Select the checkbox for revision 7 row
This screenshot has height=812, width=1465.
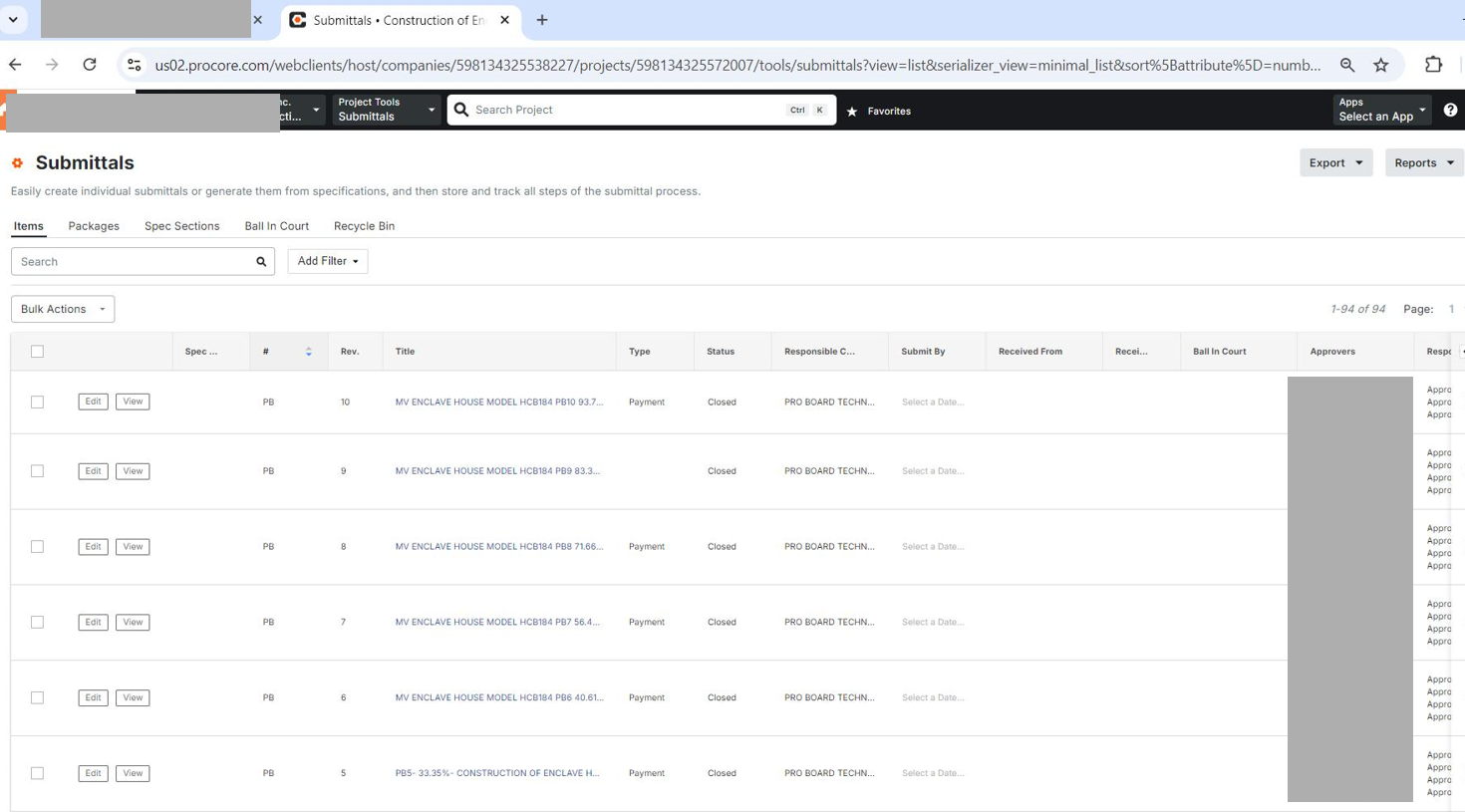coord(37,623)
